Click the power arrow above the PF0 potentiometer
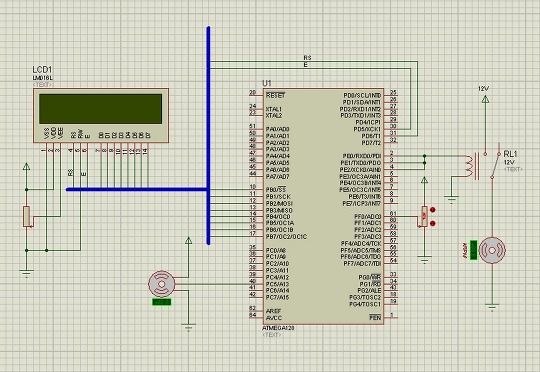 pyautogui.click(x=425, y=180)
